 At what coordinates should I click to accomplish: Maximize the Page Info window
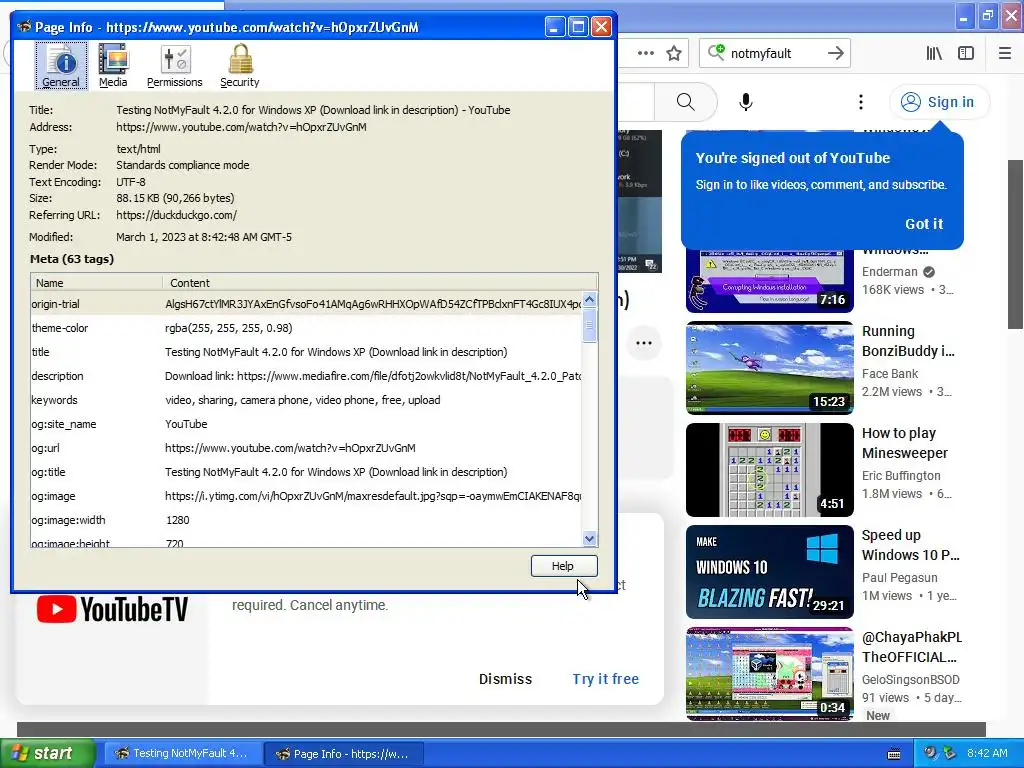pyautogui.click(x=578, y=27)
